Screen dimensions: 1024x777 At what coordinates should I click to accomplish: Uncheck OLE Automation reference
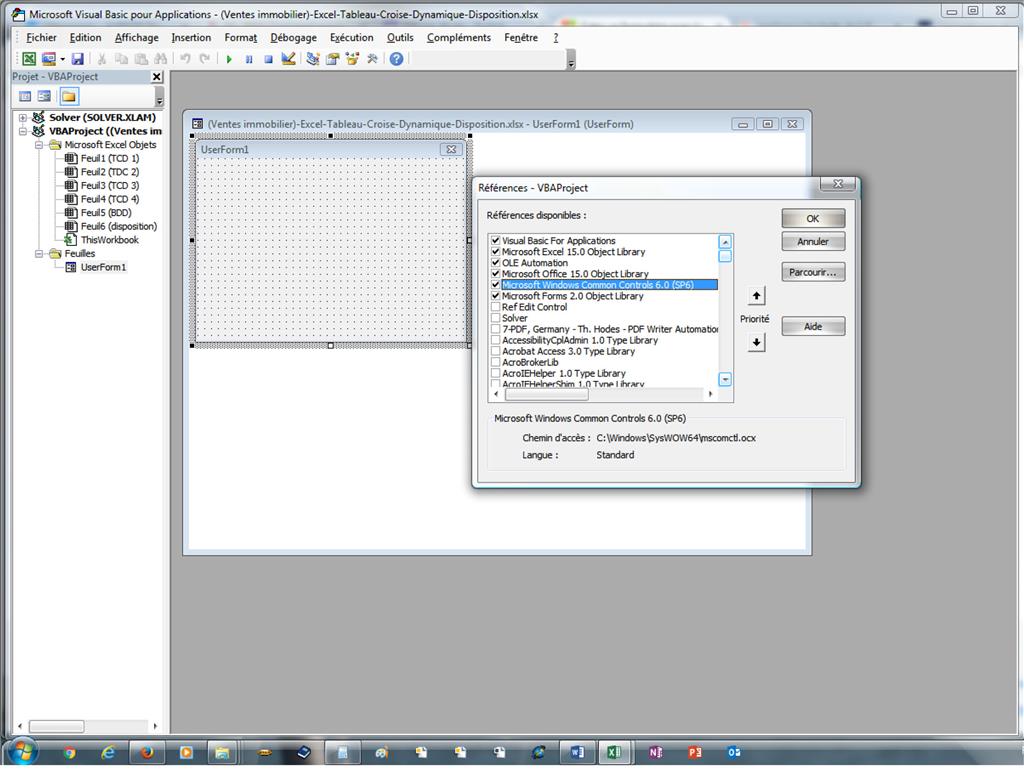(496, 262)
